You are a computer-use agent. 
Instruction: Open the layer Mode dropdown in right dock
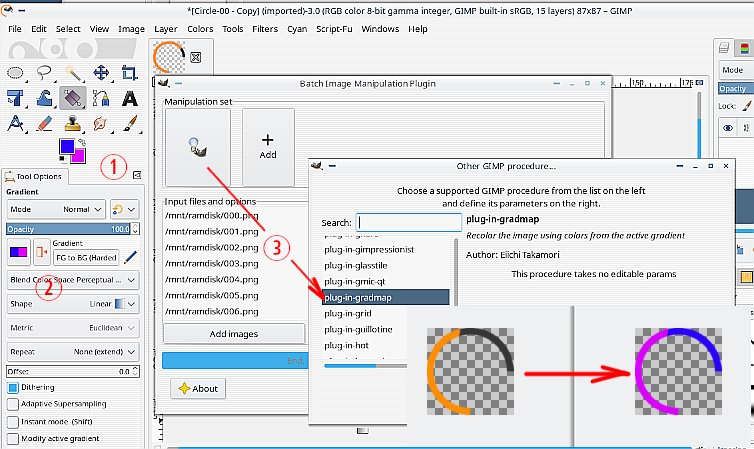point(736,70)
